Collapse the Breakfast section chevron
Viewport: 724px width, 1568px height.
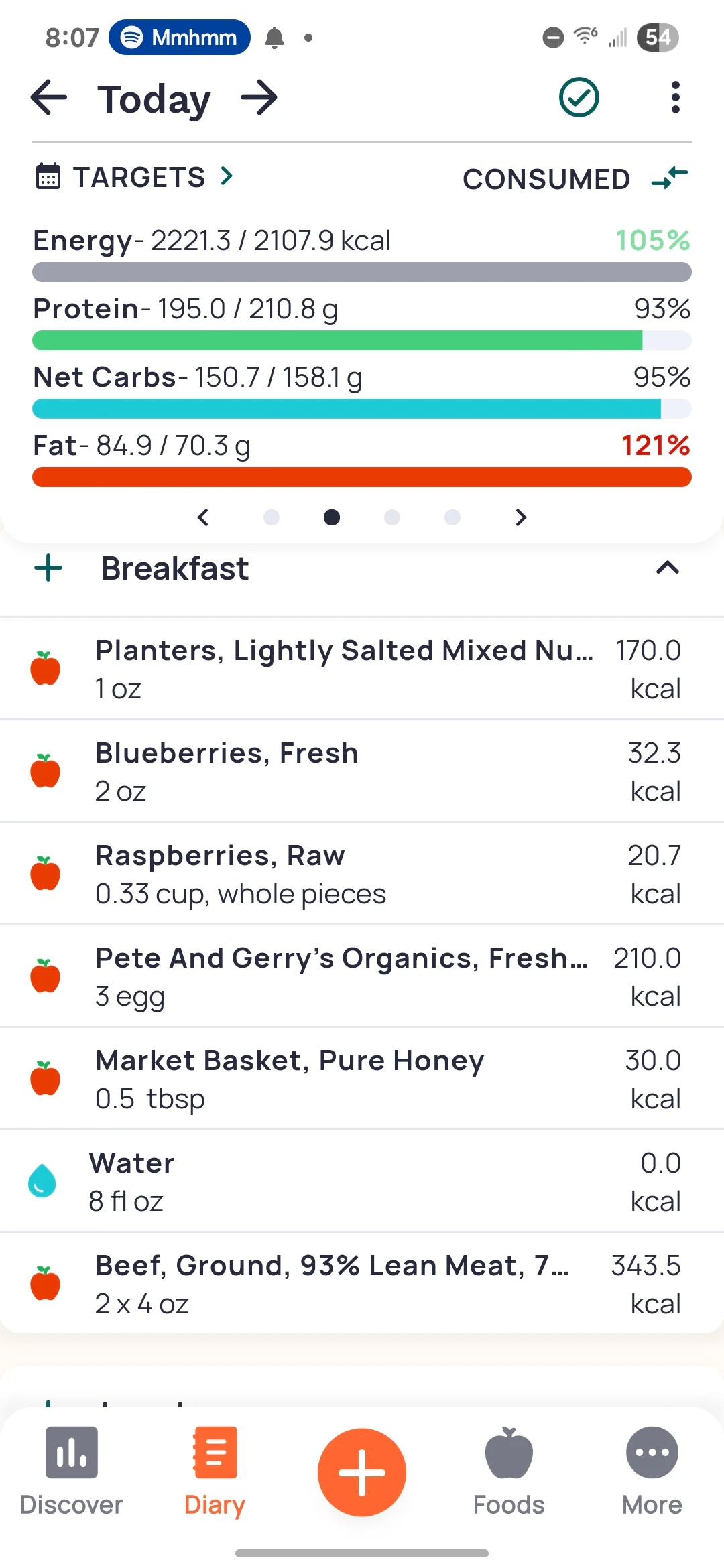(667, 568)
